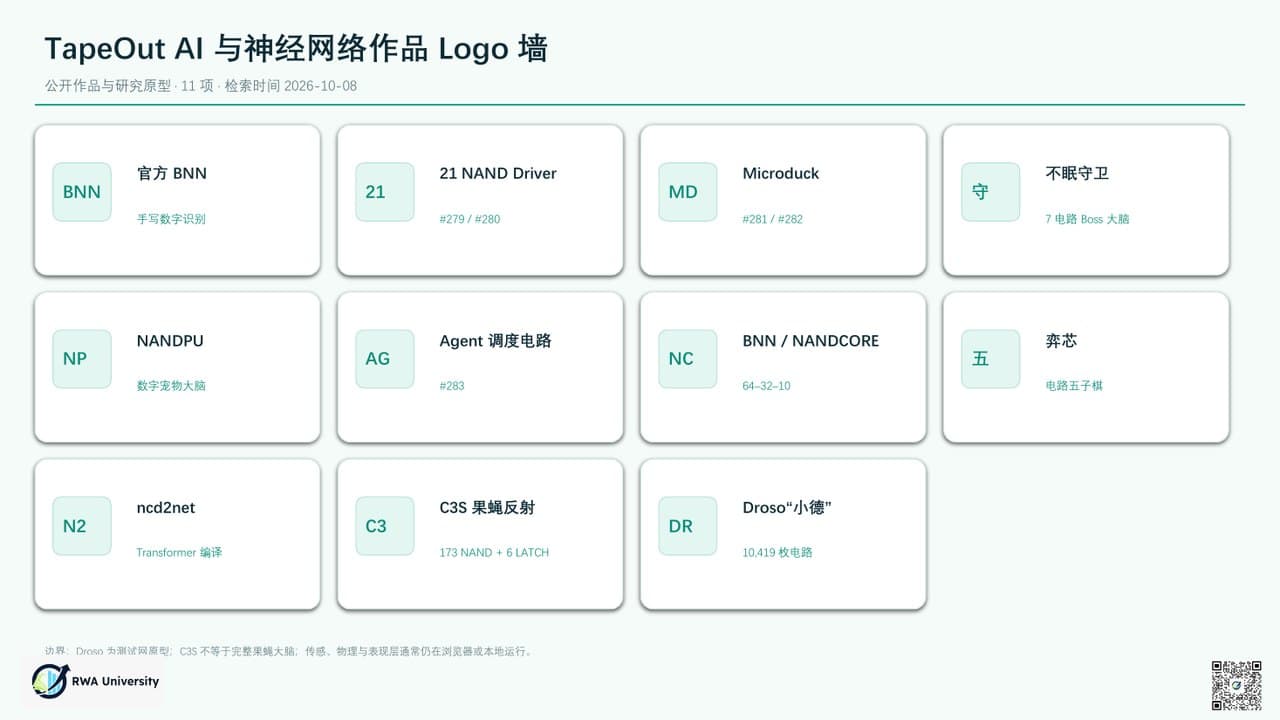1280x720 pixels.
Task: Click the 数字宠物大脑 subtitle
Action: pos(171,385)
